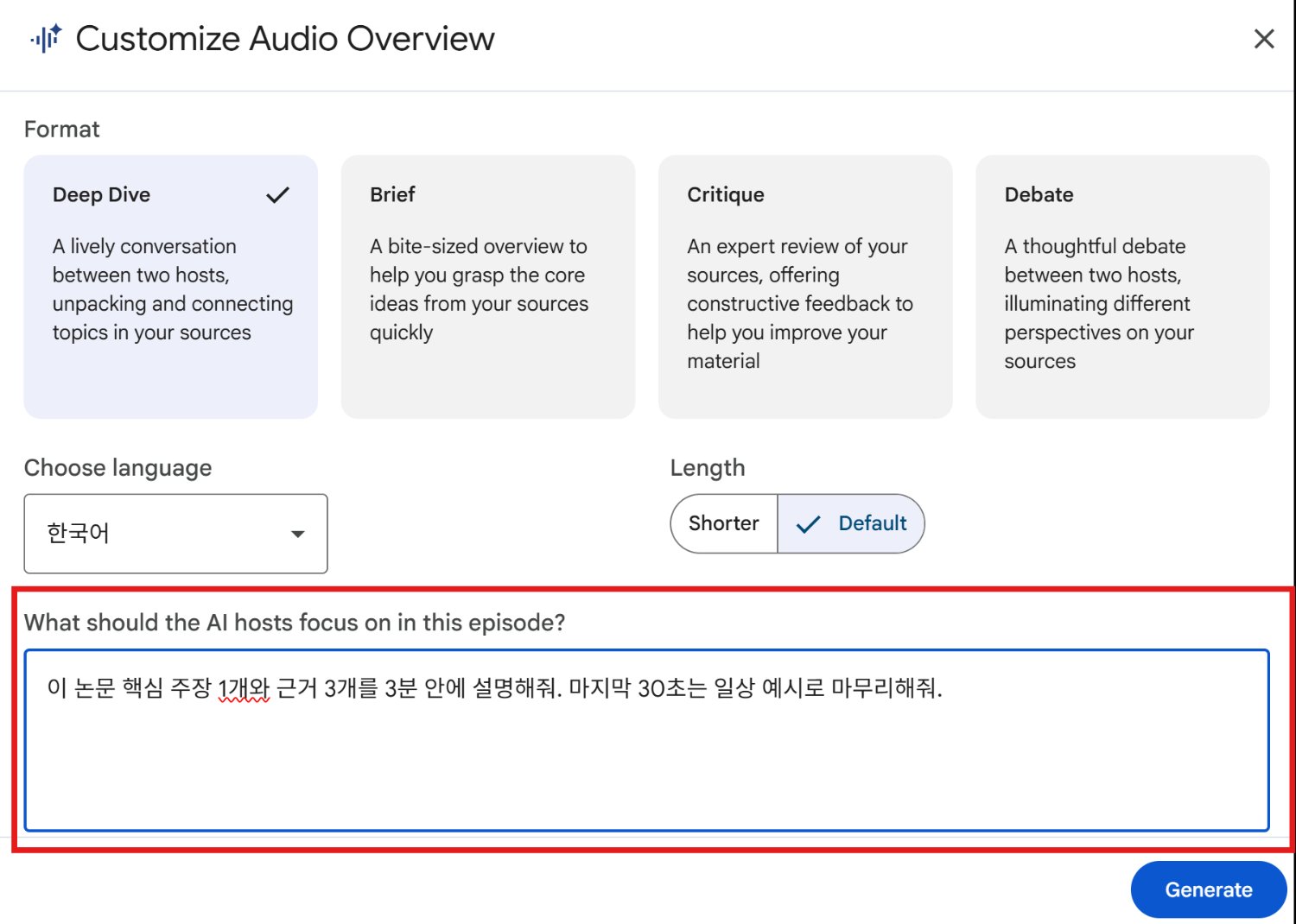
Task: Click the Choose language label
Action: click(118, 468)
